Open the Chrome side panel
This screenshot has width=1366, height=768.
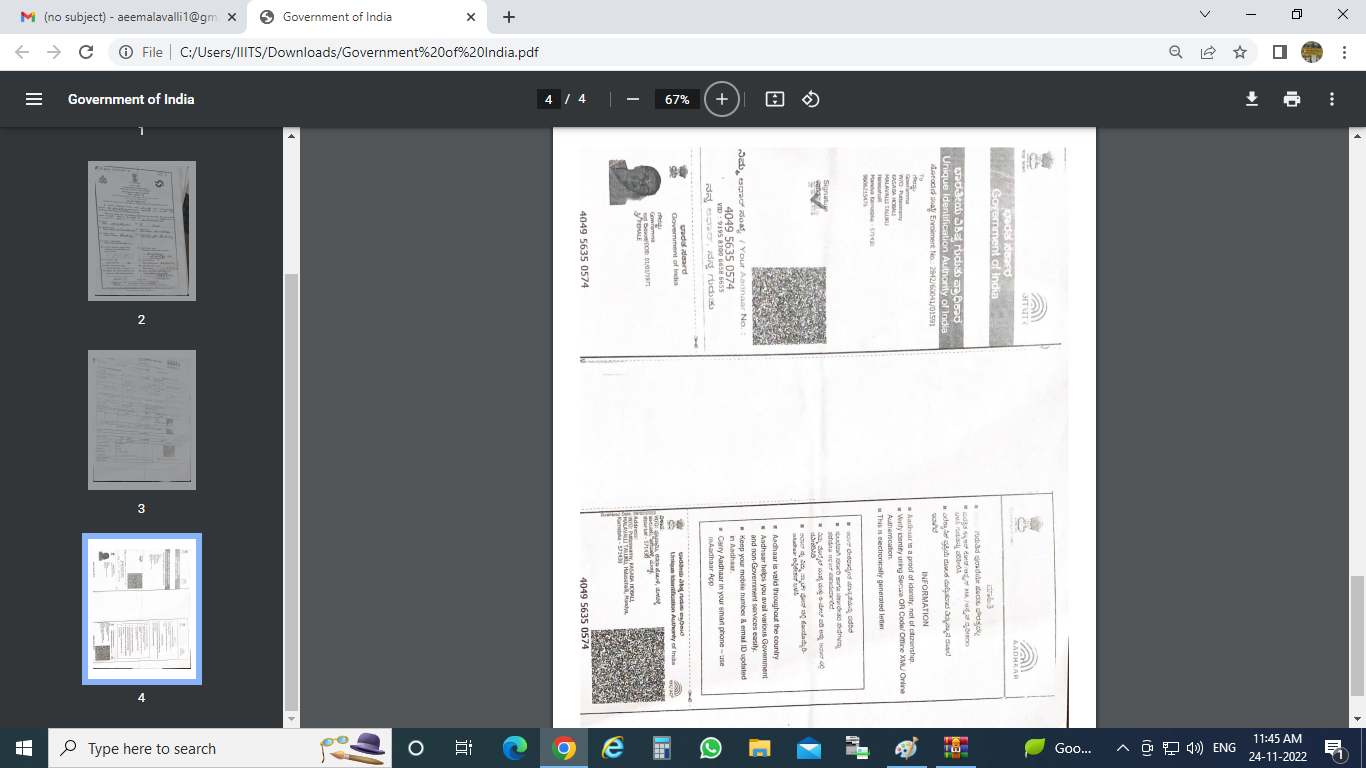pos(1279,52)
